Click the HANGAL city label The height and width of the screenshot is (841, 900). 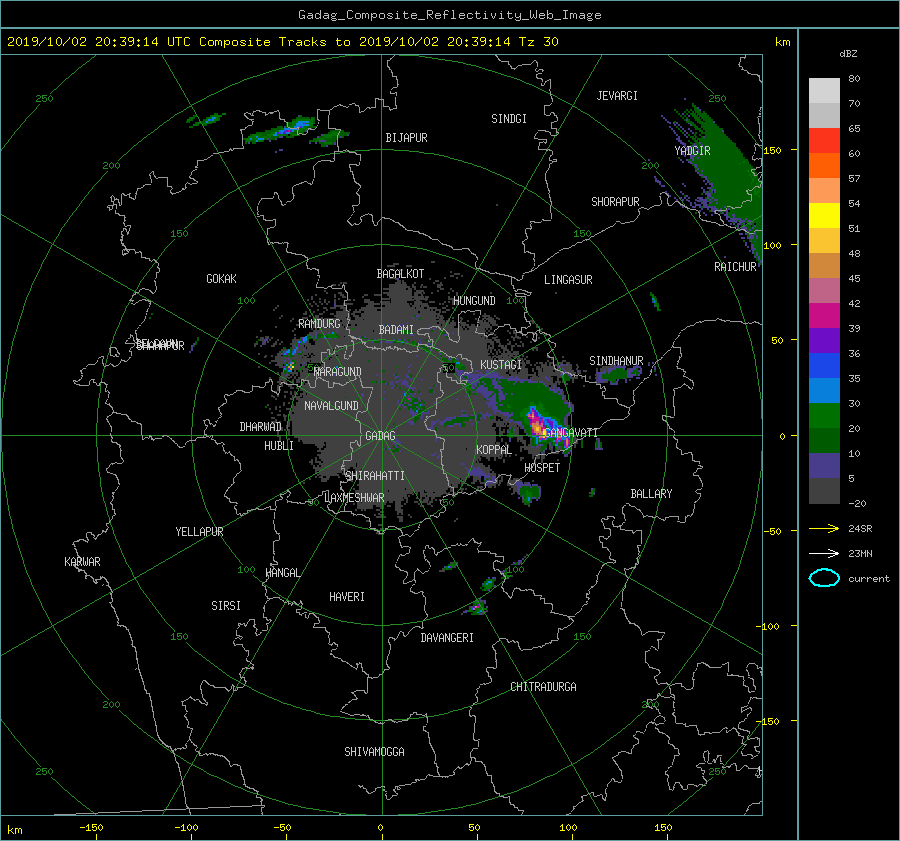(282, 573)
